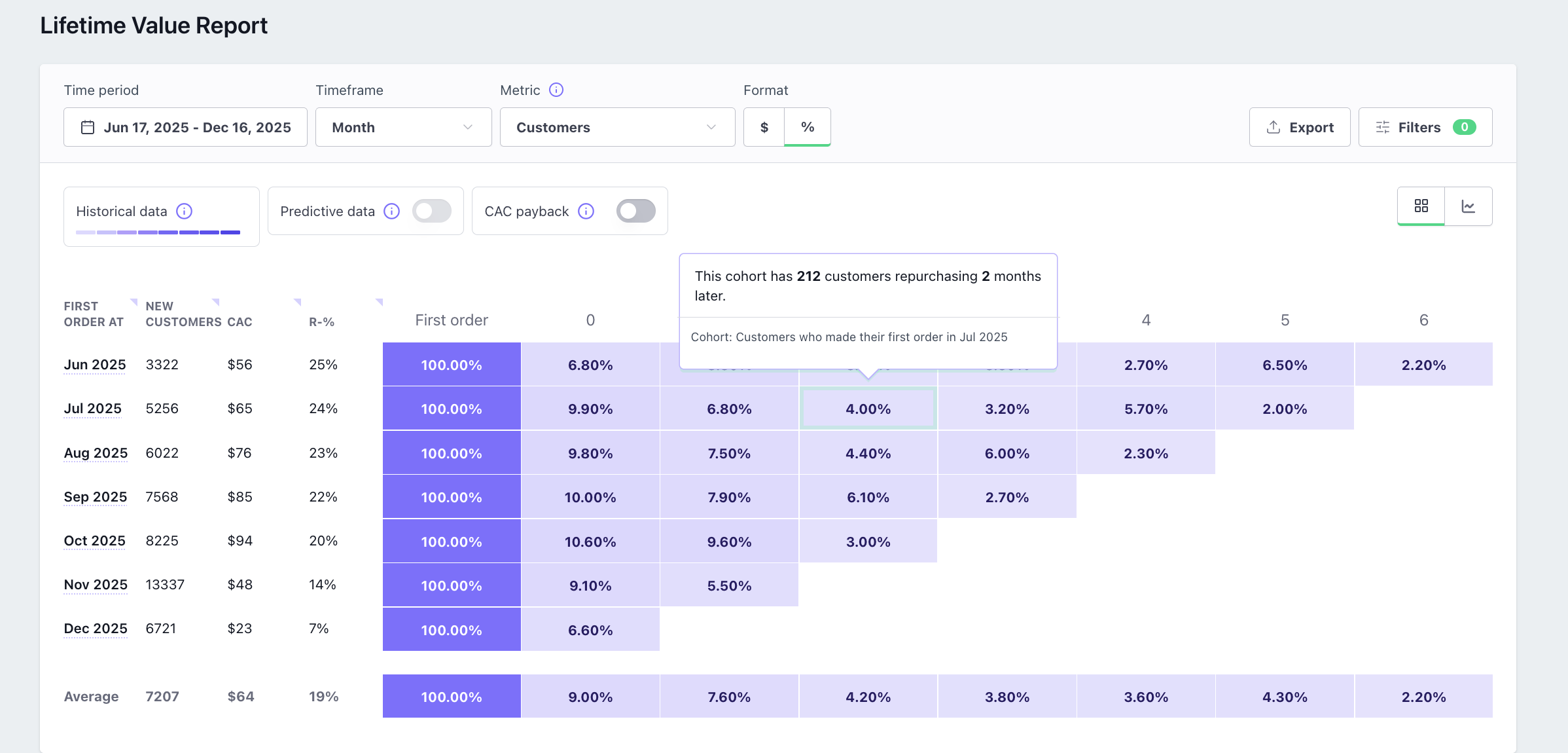Expand the Metric Customers dropdown
The image size is (1568, 753).
click(616, 127)
